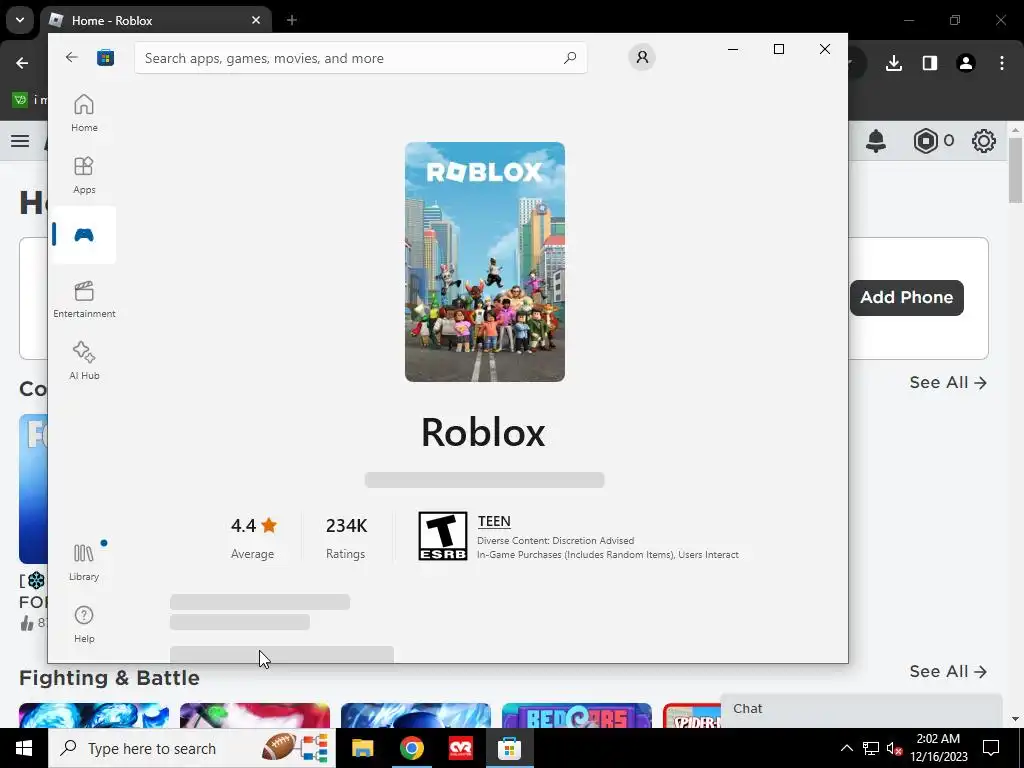Click the TEEN rating link
The height and width of the screenshot is (768, 1024).
(x=494, y=521)
